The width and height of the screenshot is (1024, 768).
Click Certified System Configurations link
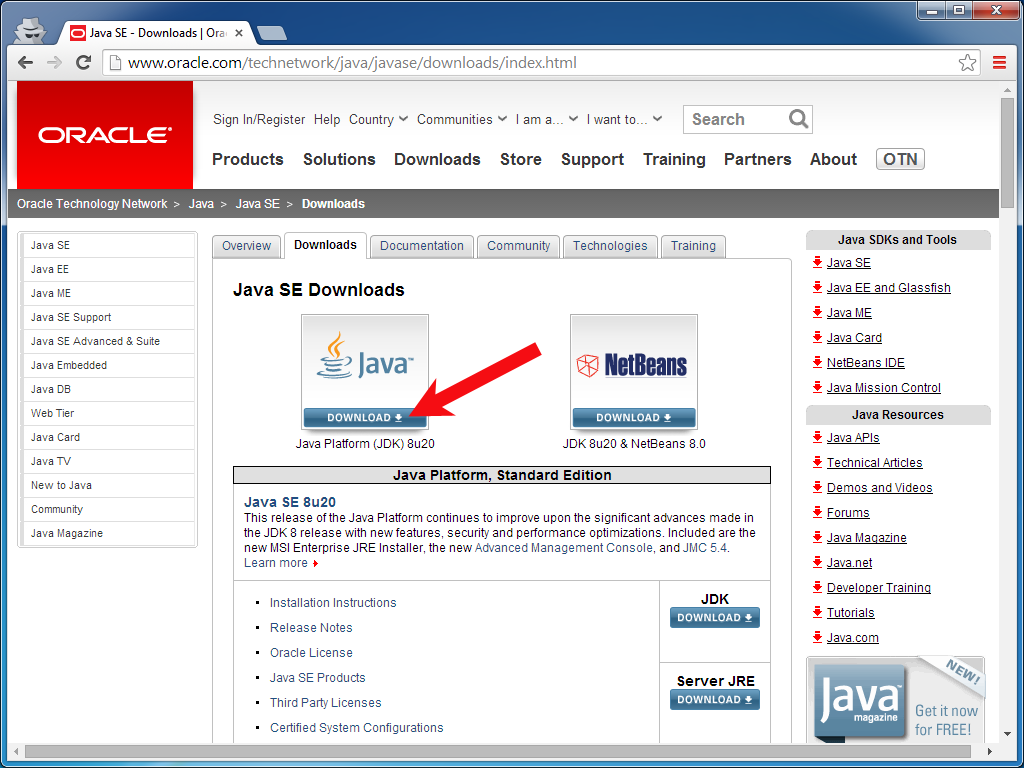[357, 728]
